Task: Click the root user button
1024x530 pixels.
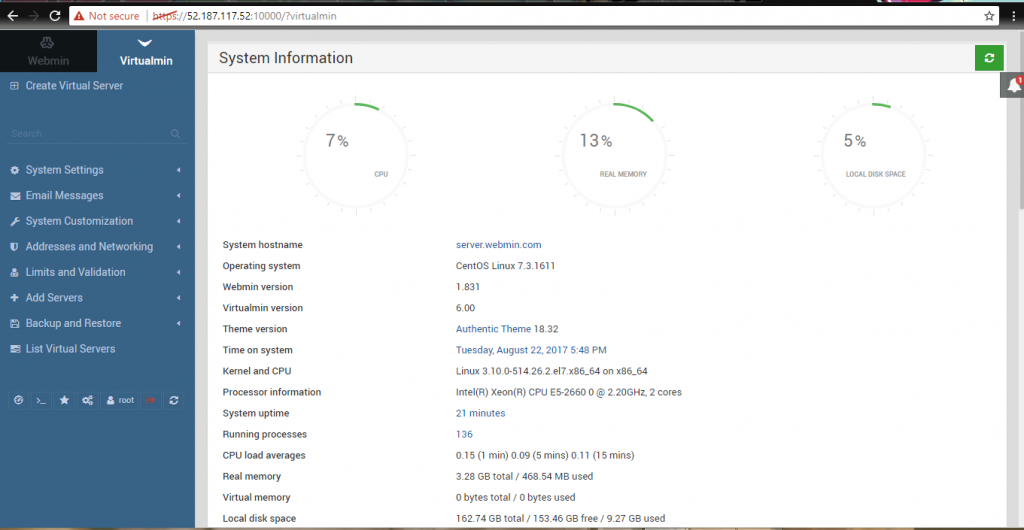Action: tap(120, 400)
